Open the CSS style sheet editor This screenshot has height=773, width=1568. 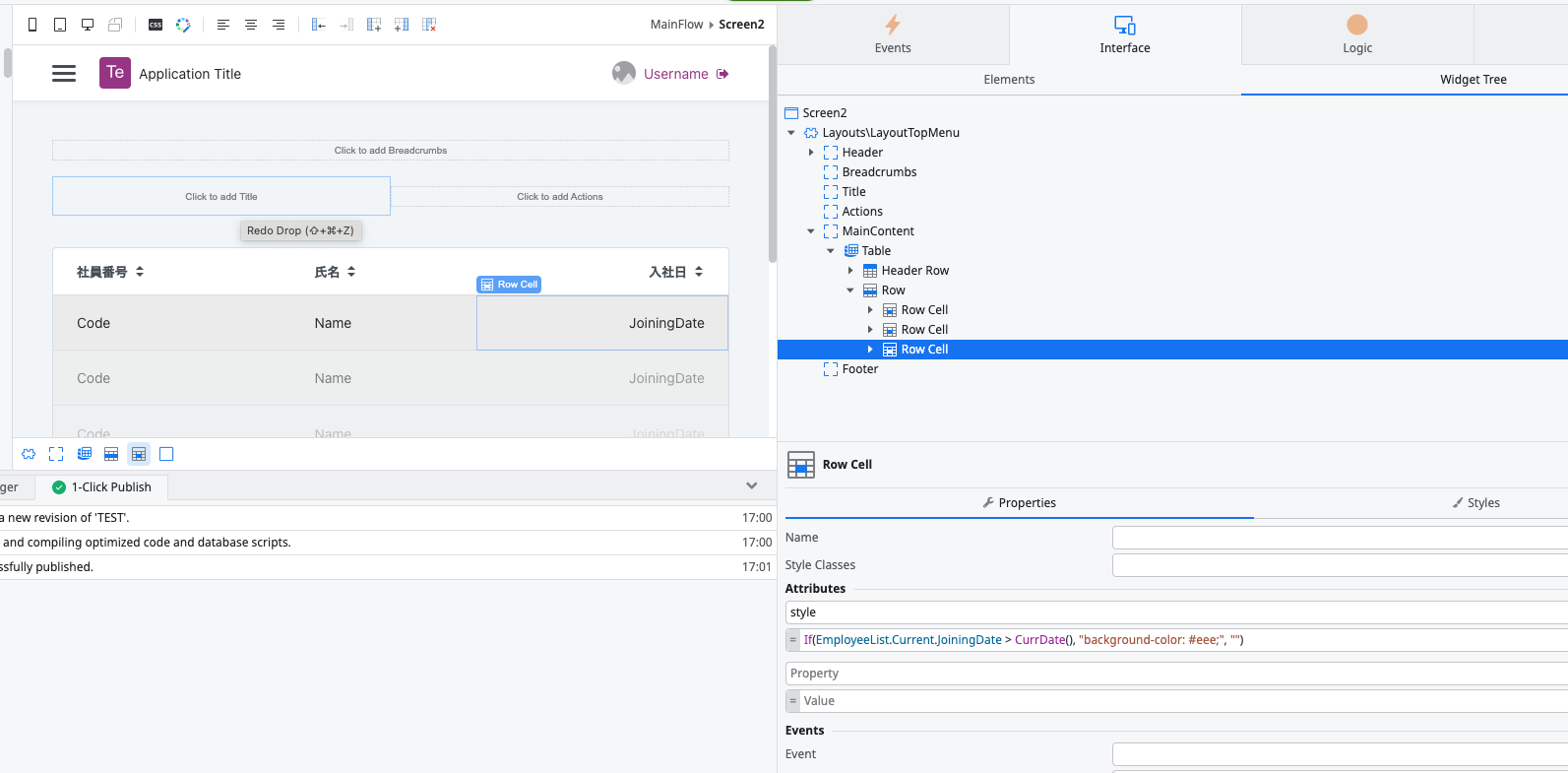156,25
